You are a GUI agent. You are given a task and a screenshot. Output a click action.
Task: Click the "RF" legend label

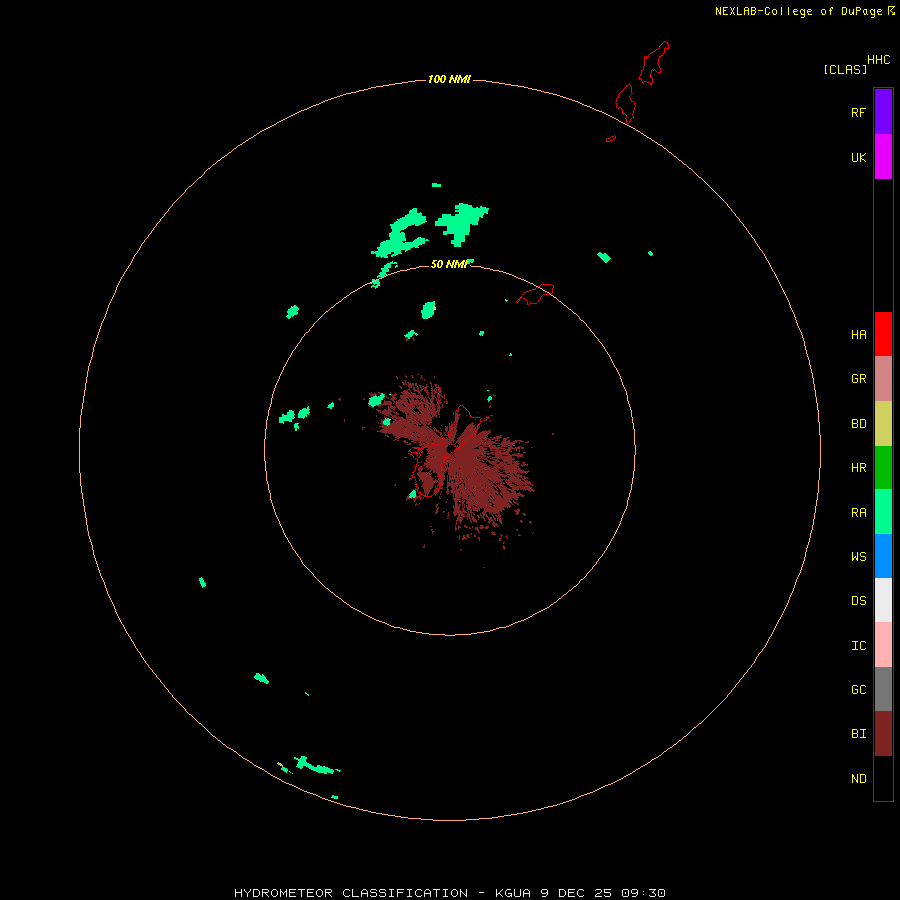pos(858,112)
